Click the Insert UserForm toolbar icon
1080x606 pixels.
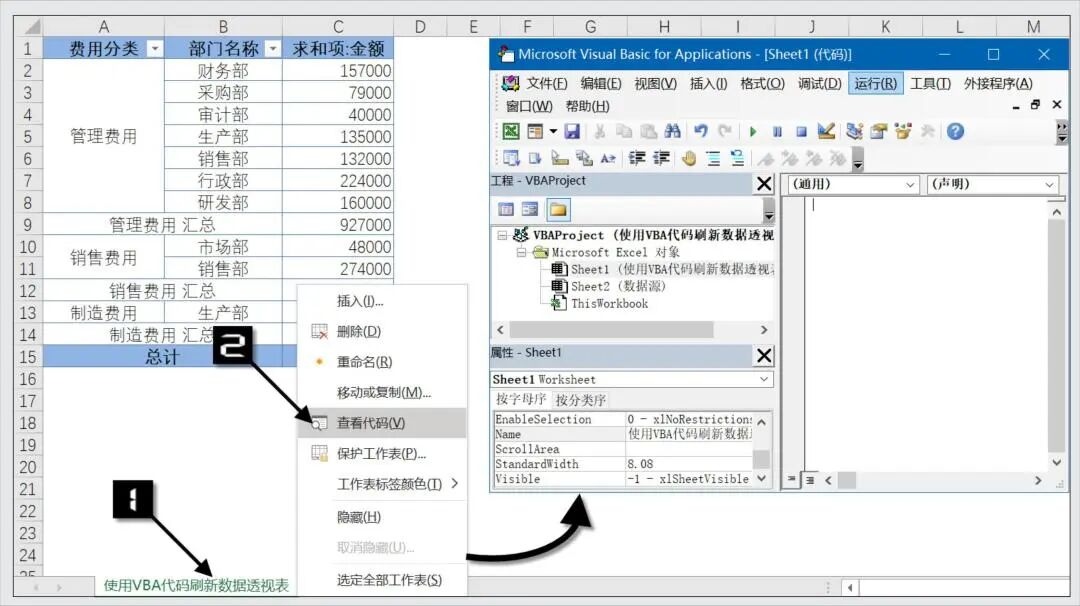(x=535, y=131)
